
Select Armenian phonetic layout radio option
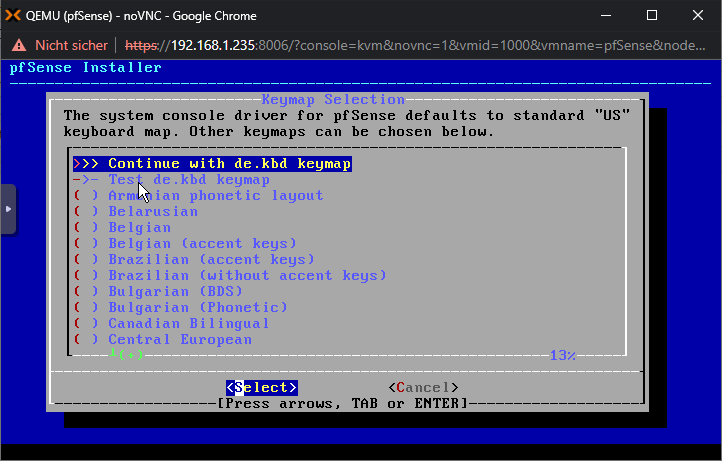pyautogui.click(x=198, y=196)
